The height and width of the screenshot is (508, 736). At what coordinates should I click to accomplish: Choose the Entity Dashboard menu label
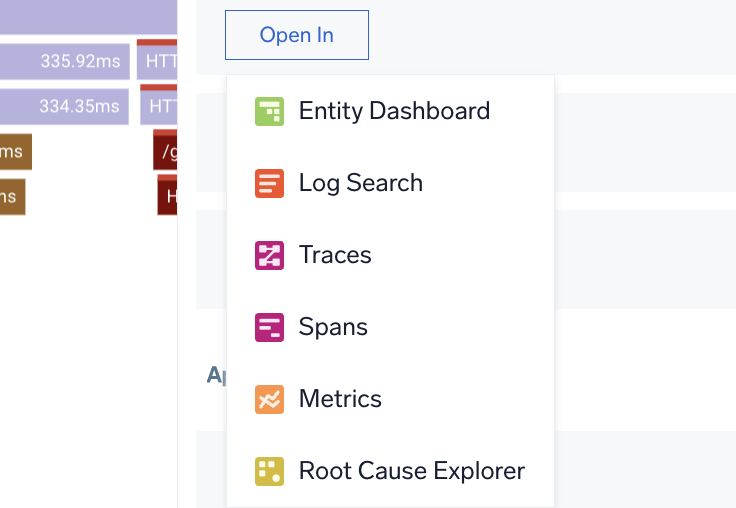[394, 111]
